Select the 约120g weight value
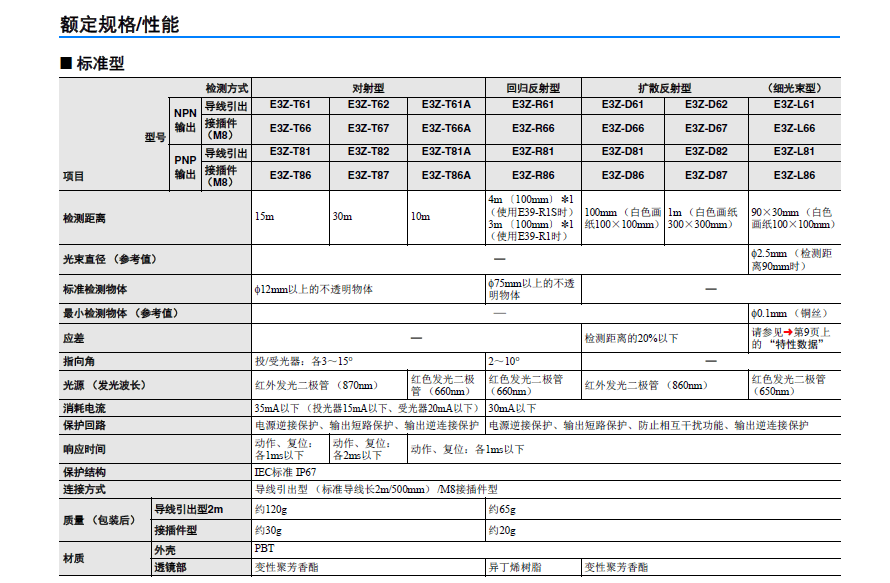Viewport: 890px width, 583px height. 271,509
